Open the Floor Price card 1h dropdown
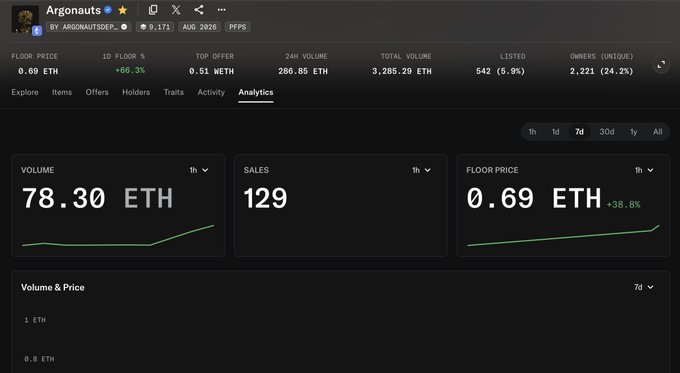This screenshot has height=373, width=680. pos(644,170)
